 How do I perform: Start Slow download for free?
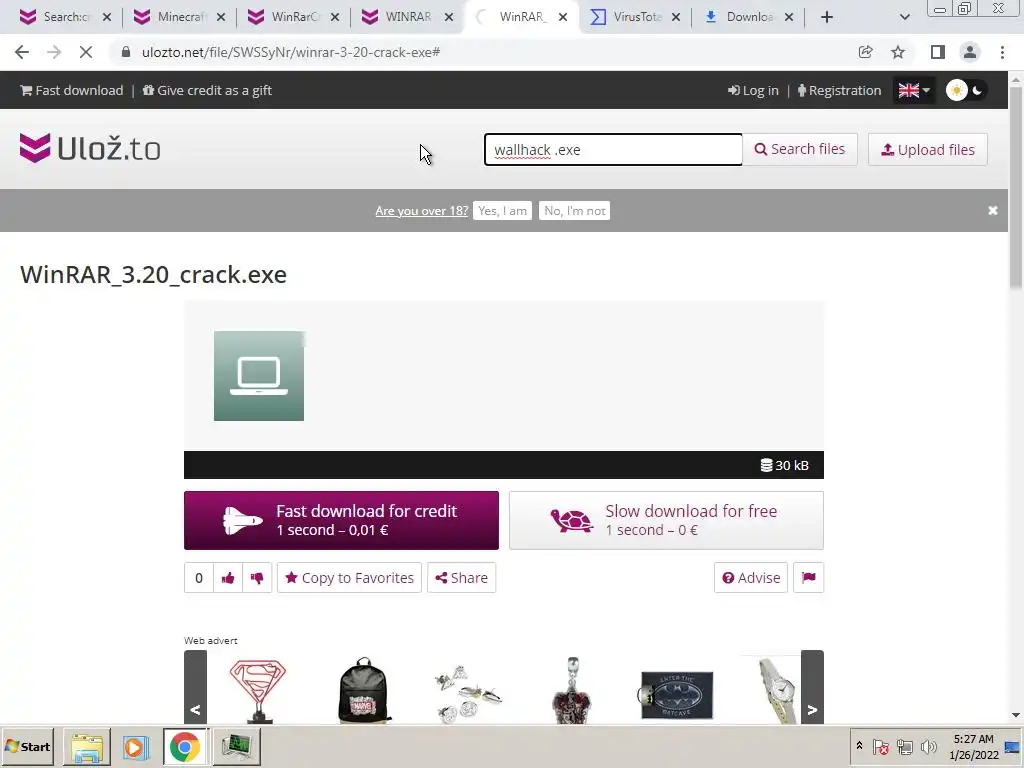[666, 520]
